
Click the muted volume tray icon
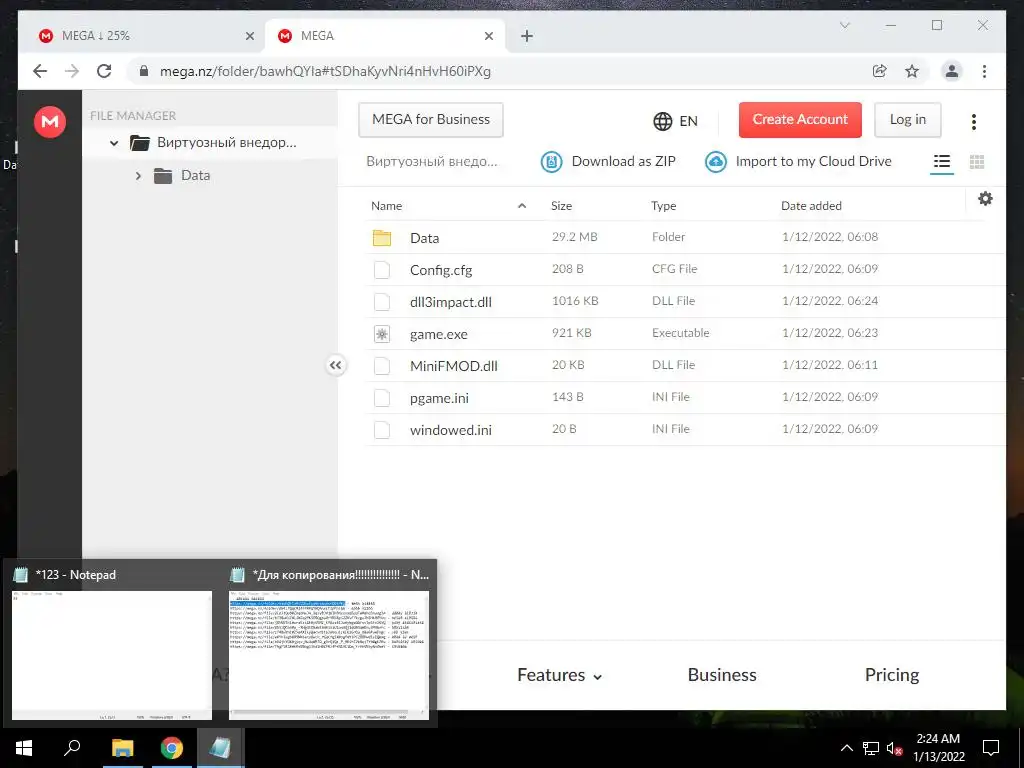point(894,748)
